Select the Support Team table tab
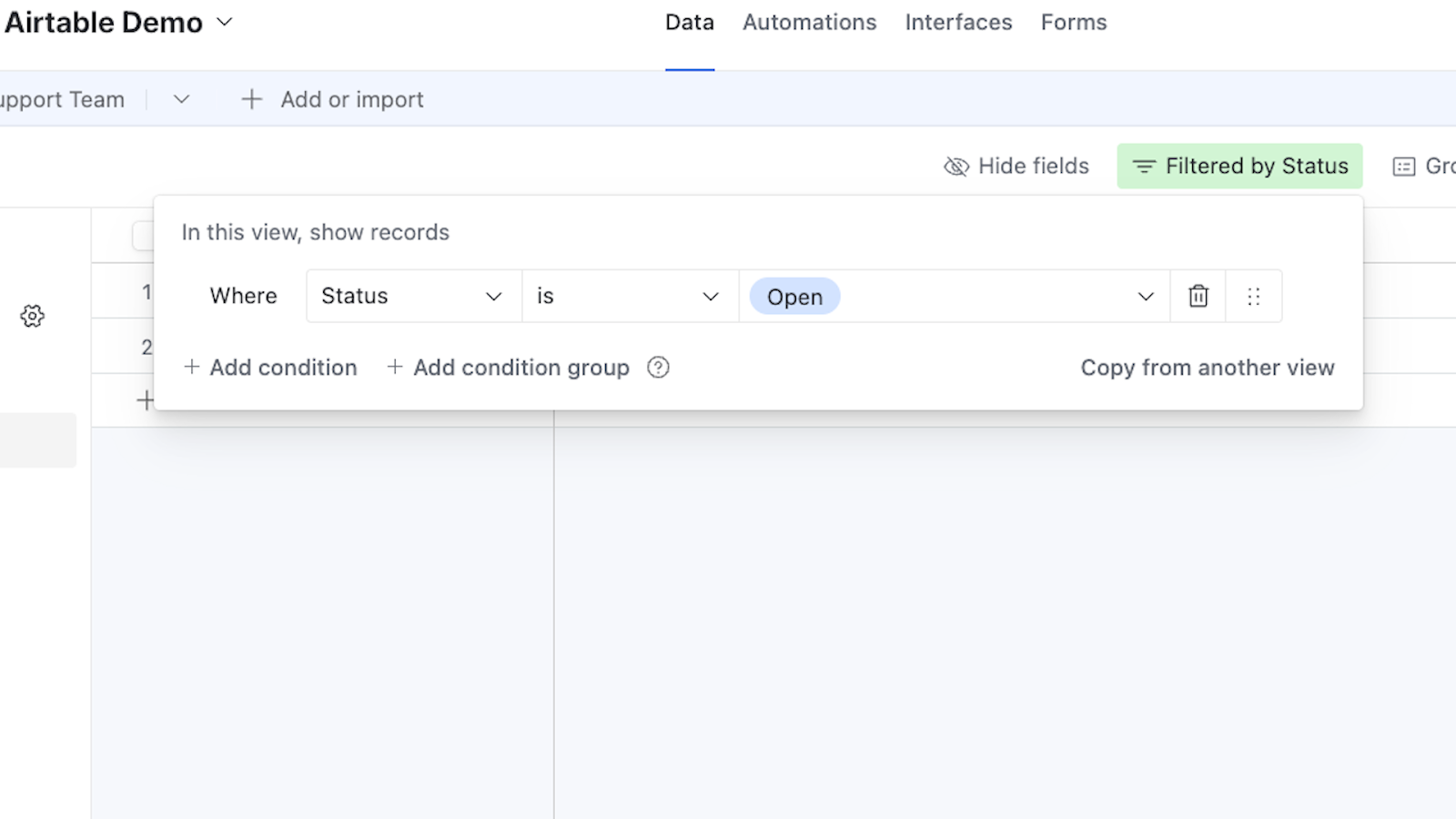This screenshot has width=1456, height=819. coord(62,99)
